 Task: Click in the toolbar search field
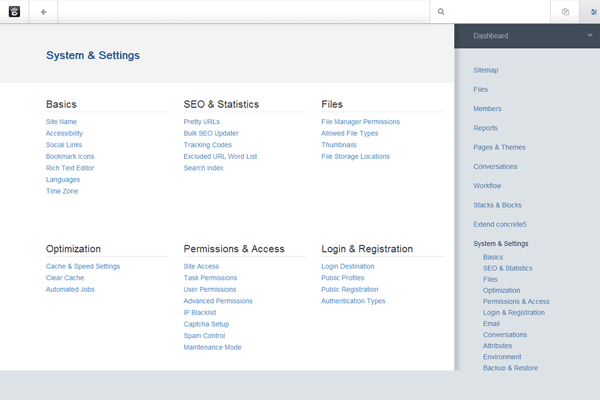[500, 12]
